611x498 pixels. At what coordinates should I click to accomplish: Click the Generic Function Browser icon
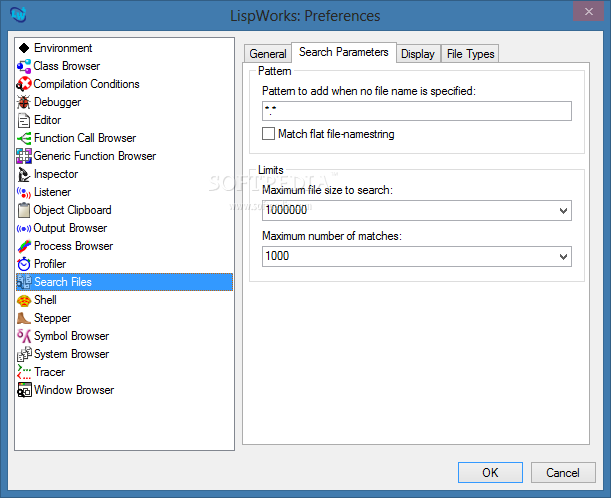click(x=24, y=156)
